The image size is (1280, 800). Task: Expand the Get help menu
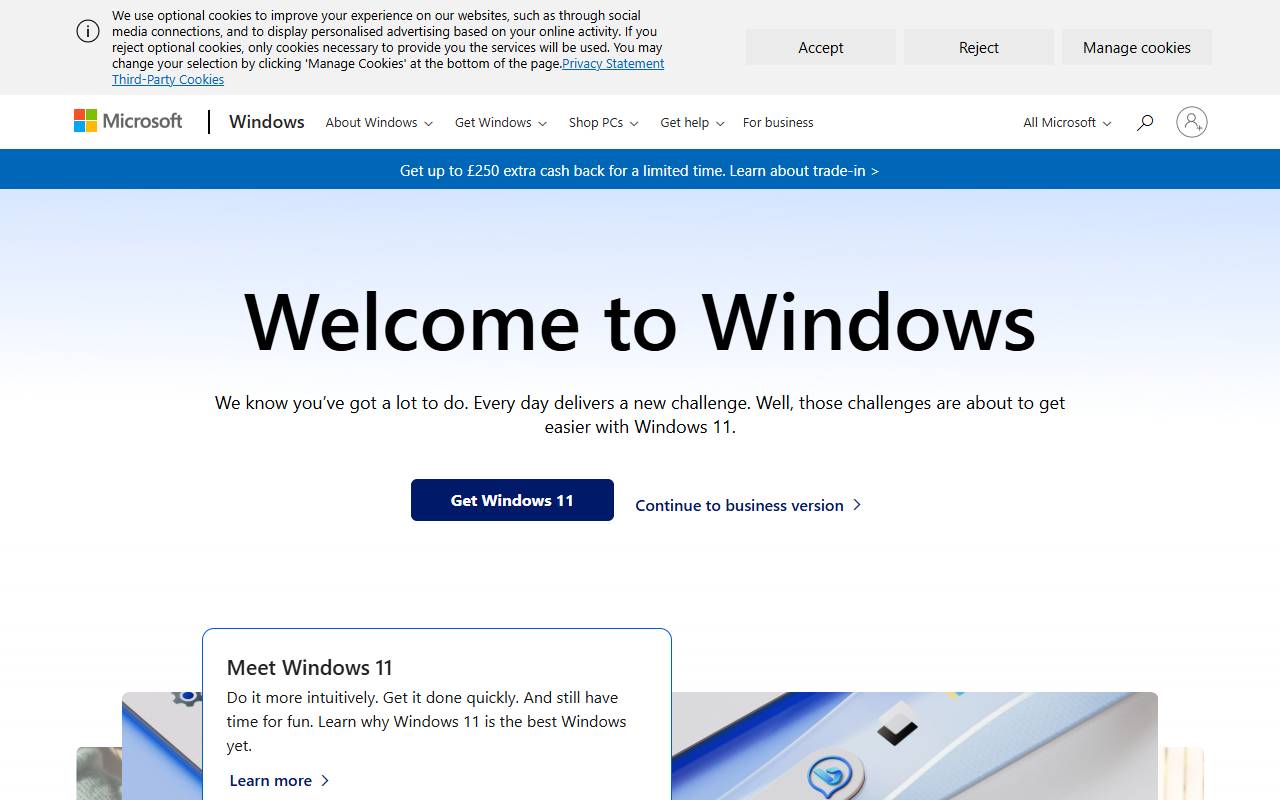692,122
